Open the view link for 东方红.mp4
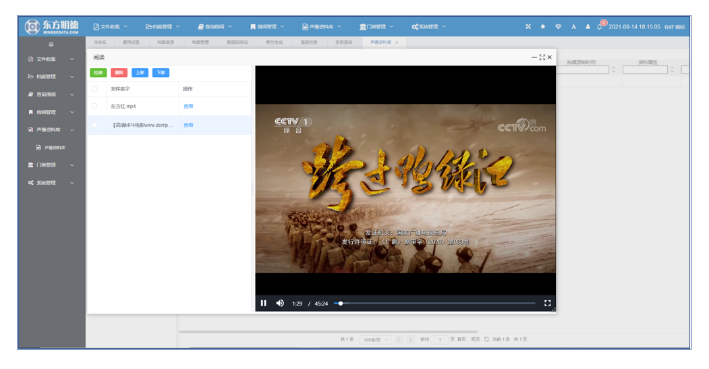This screenshot has width=709, height=369. click(x=188, y=106)
